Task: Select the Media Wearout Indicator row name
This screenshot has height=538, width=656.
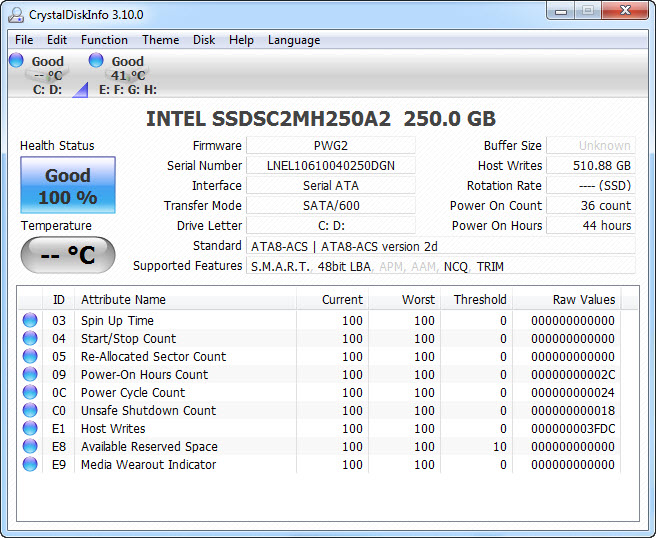Action: pos(149,464)
